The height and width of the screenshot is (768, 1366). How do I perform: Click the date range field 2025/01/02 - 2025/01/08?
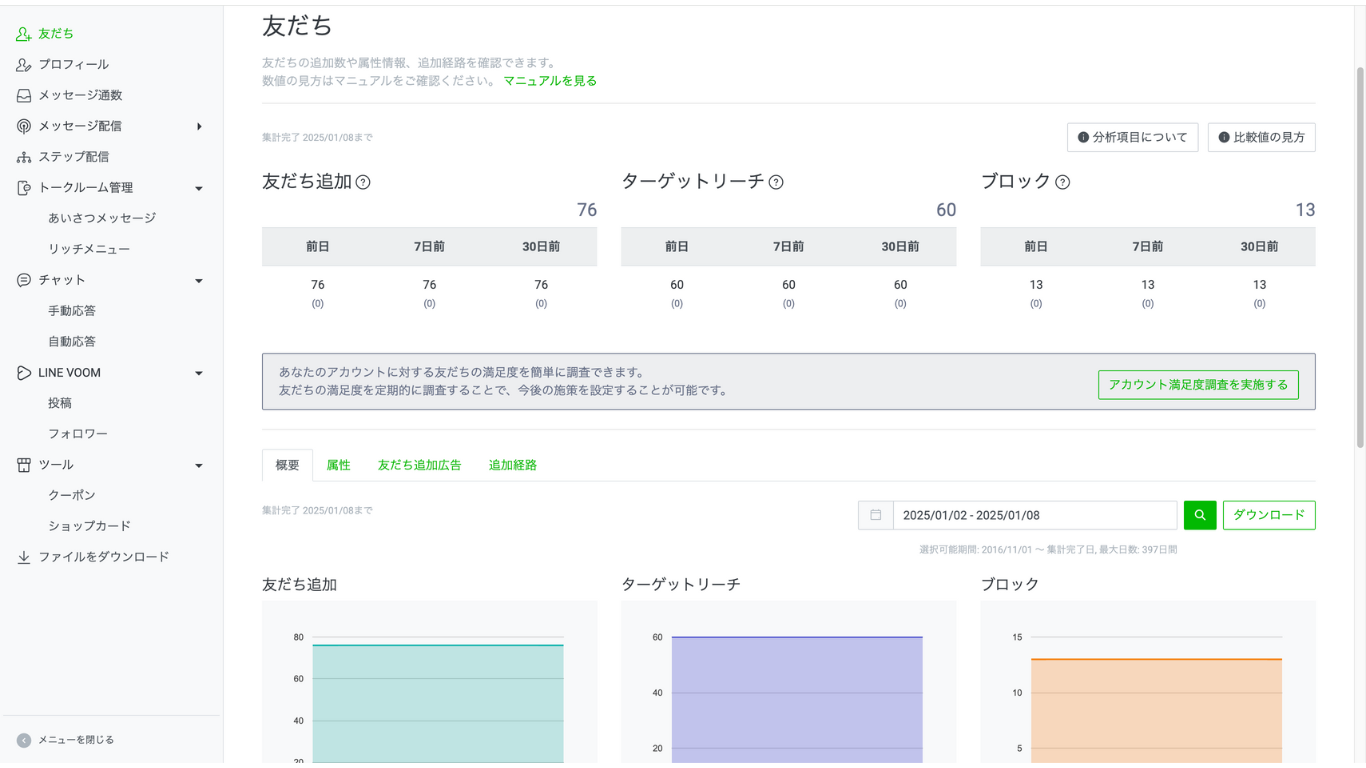click(x=1035, y=515)
